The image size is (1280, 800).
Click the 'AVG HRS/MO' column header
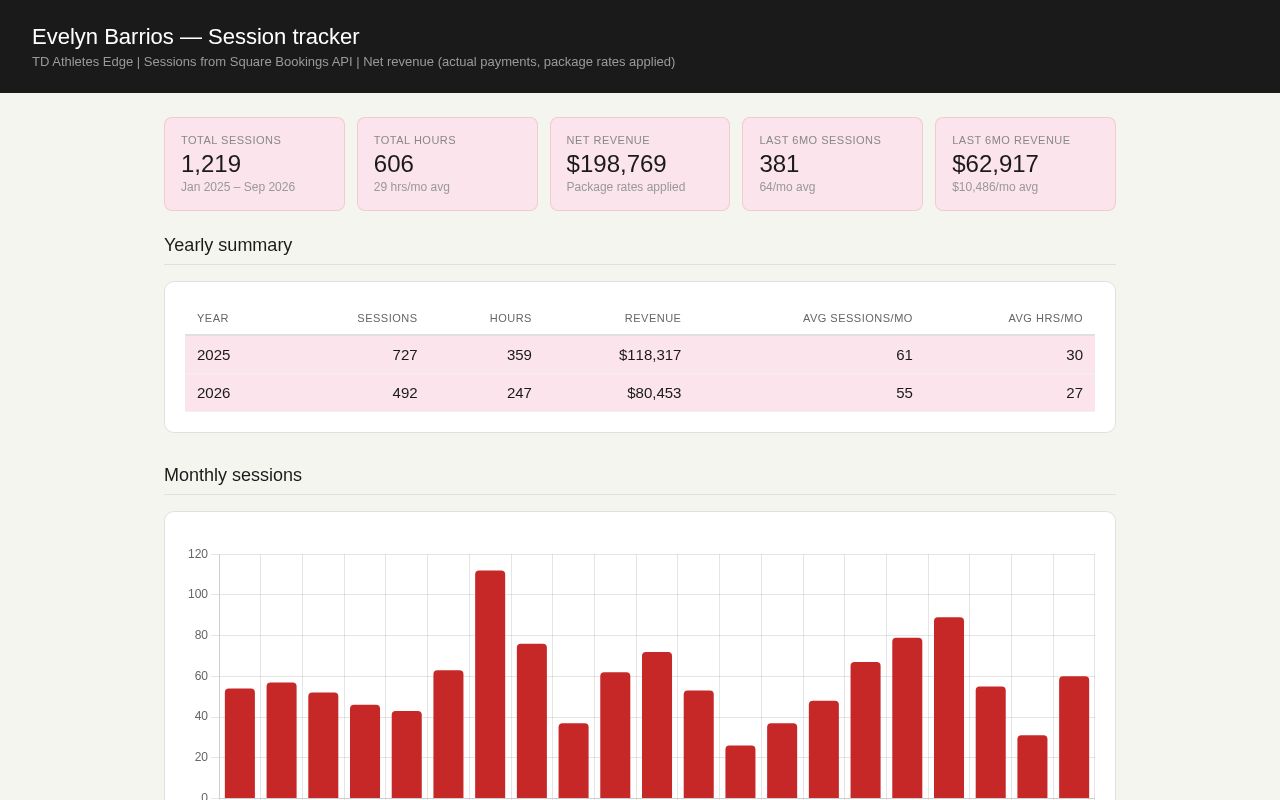tap(1045, 318)
